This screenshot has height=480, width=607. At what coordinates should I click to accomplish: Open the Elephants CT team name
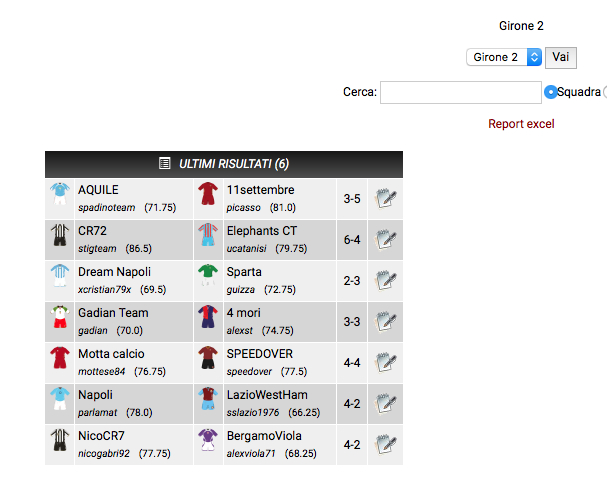[261, 231]
